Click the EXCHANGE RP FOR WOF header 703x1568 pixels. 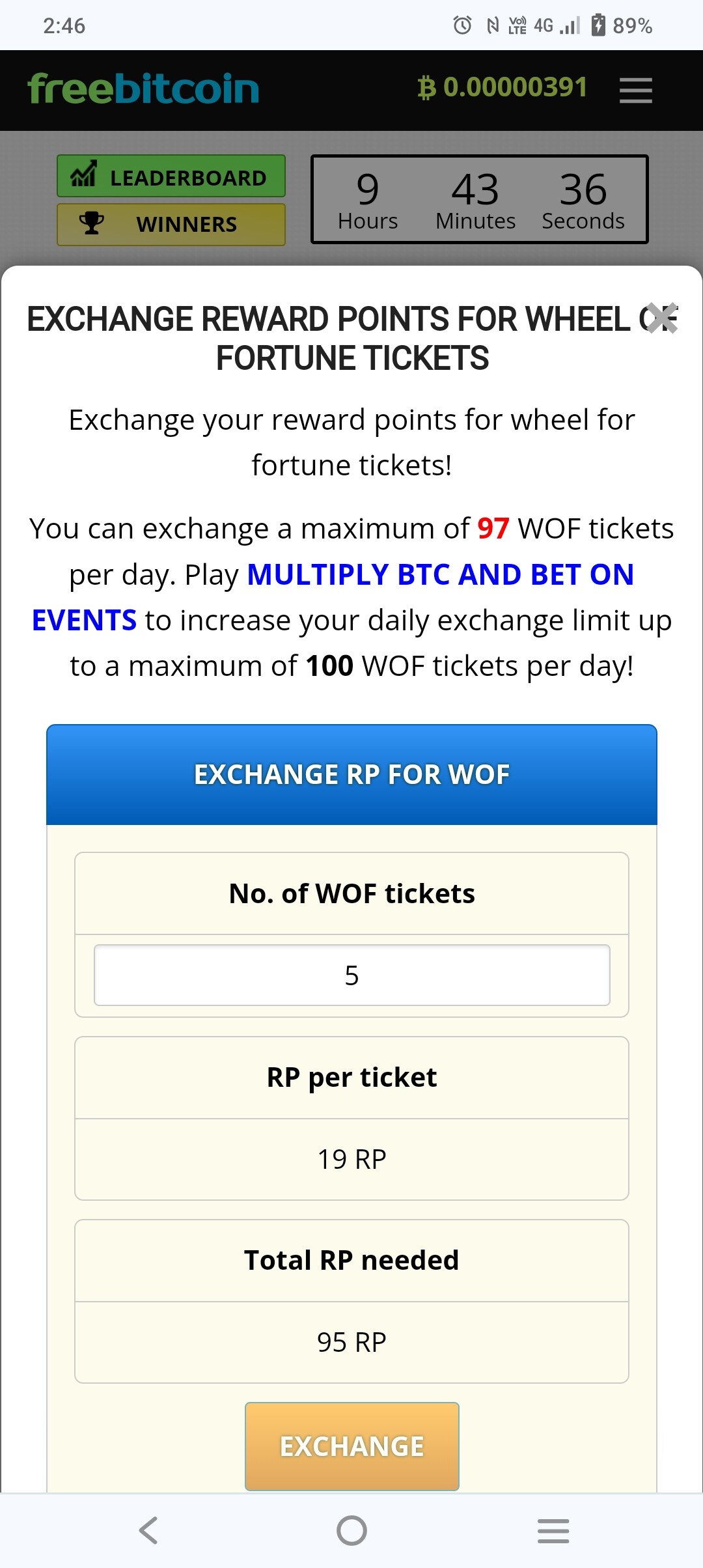coord(351,774)
